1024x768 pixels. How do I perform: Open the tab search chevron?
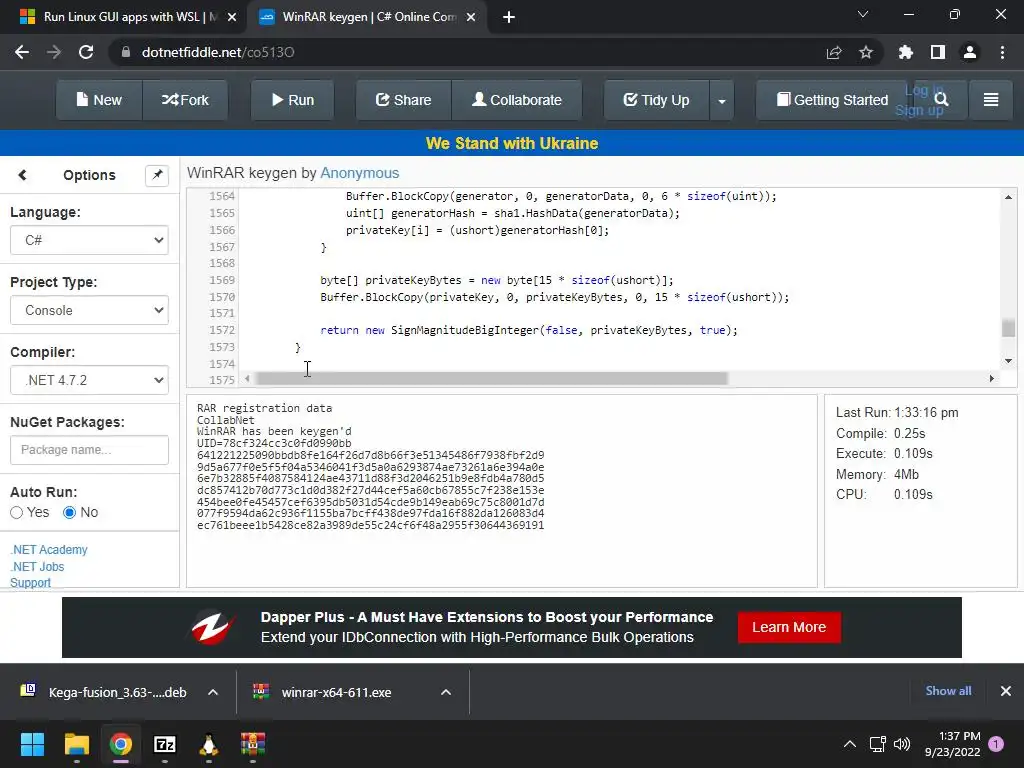(x=863, y=14)
